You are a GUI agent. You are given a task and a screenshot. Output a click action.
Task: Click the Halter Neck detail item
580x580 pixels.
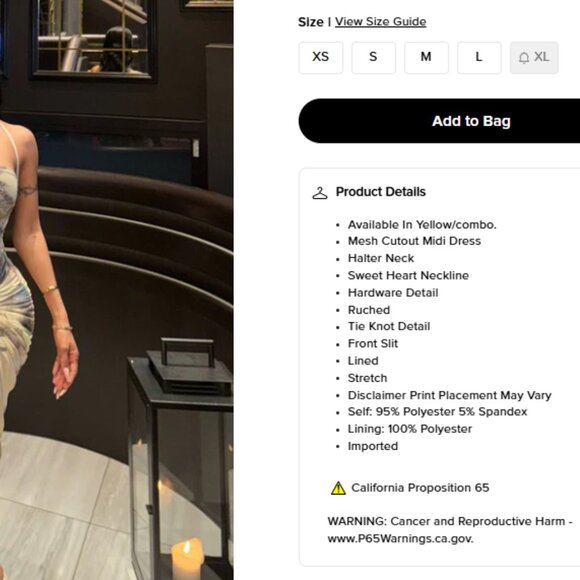pos(381,258)
